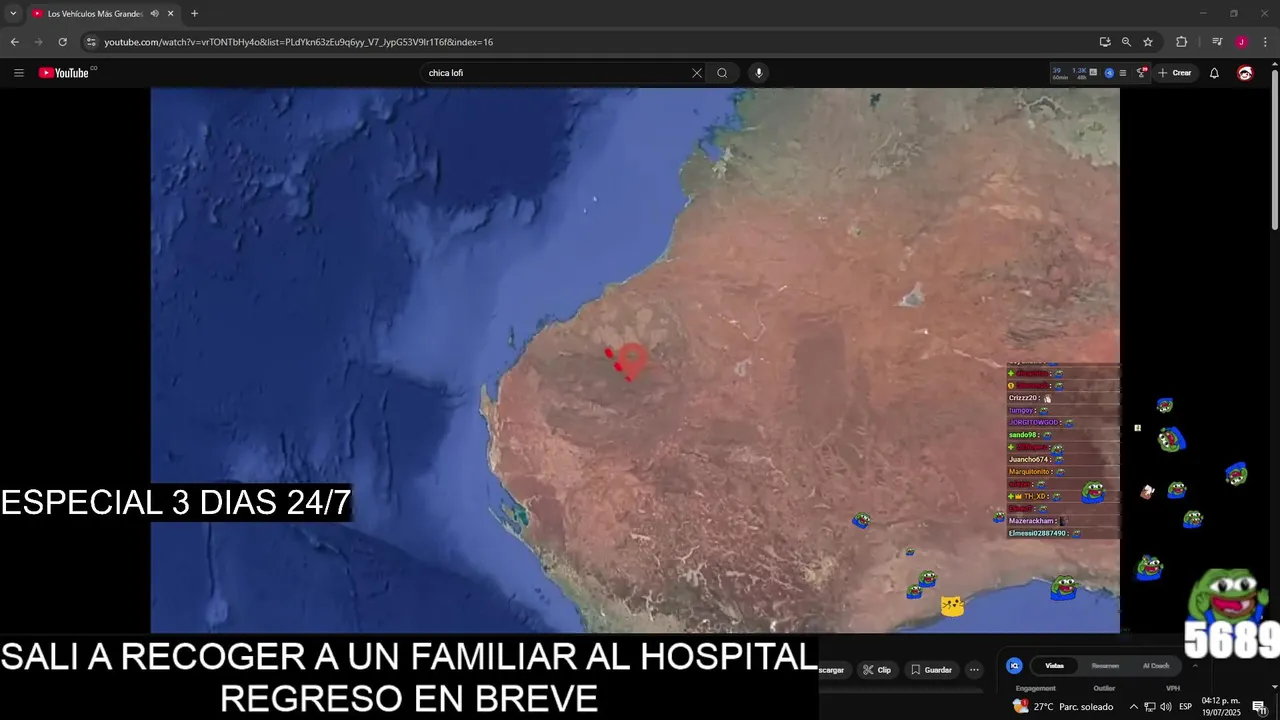Click the vidIQ 1.3K 48h stat
1280x720 pixels.
(x=1080, y=73)
